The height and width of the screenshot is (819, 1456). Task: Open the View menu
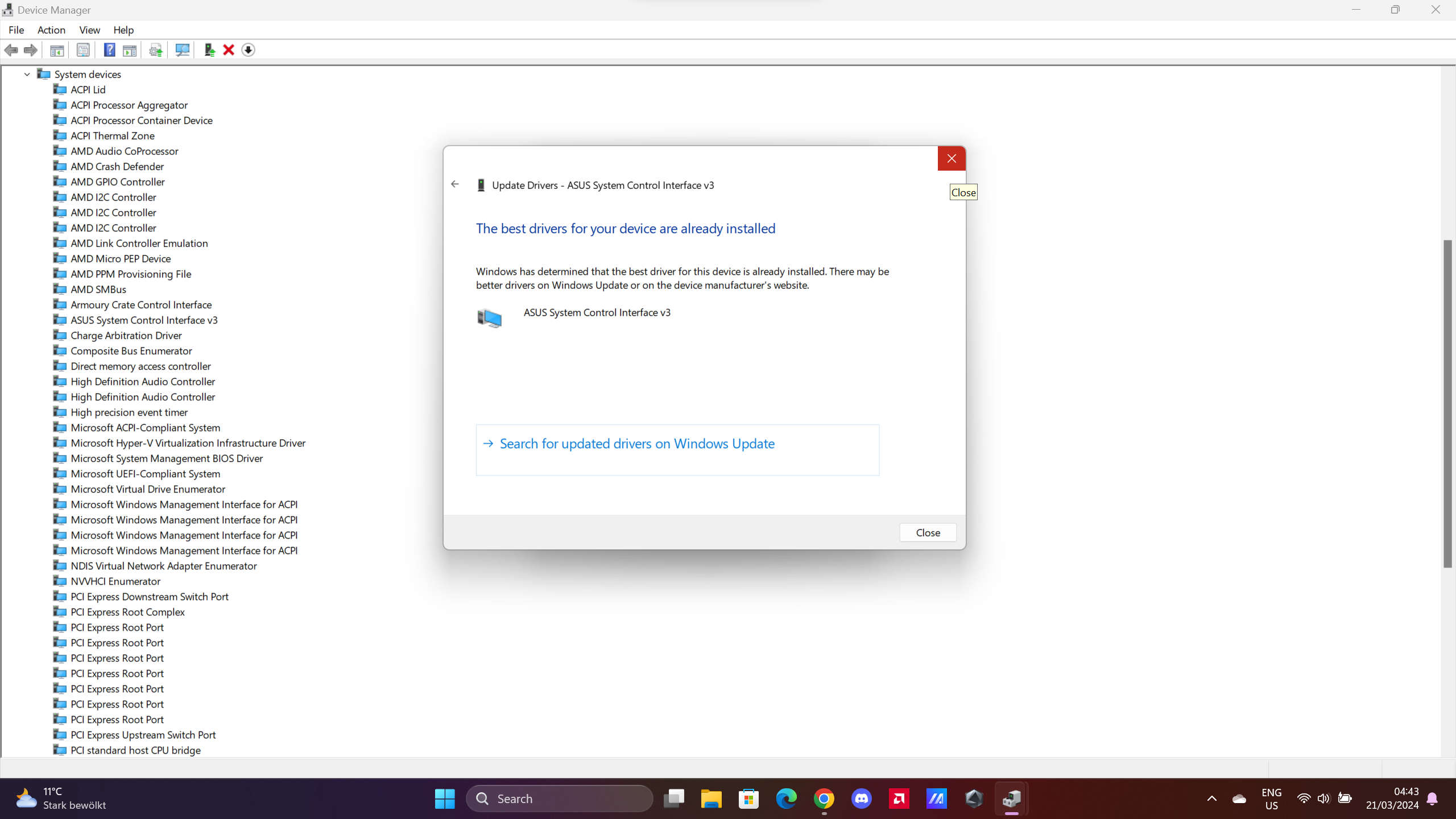[x=89, y=30]
